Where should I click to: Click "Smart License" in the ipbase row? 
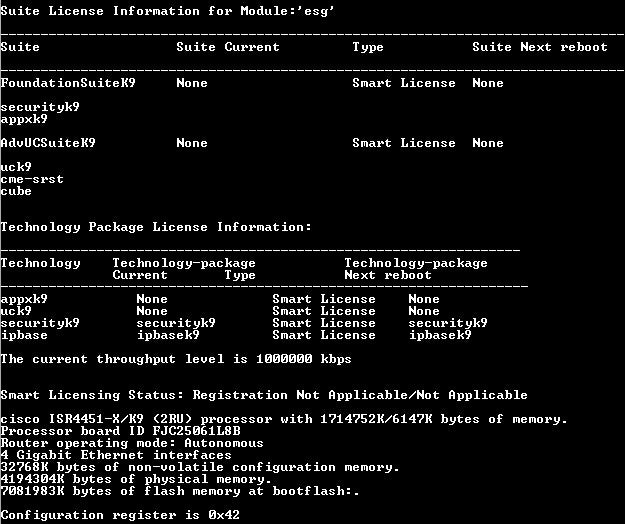[x=324, y=335]
